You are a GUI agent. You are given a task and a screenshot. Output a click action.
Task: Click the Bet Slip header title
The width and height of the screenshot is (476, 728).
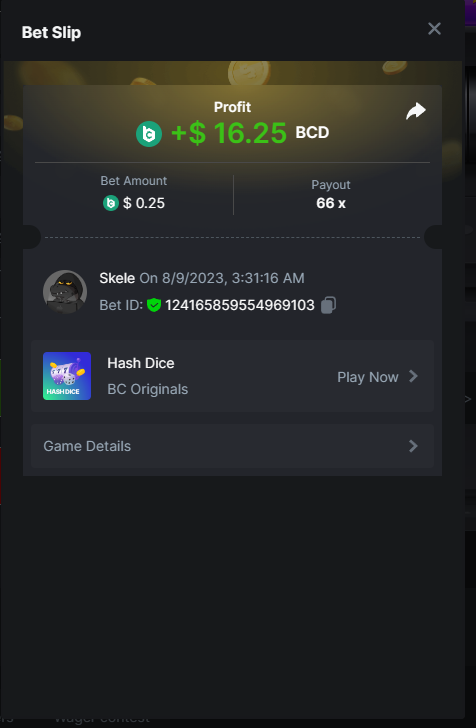tap(51, 32)
